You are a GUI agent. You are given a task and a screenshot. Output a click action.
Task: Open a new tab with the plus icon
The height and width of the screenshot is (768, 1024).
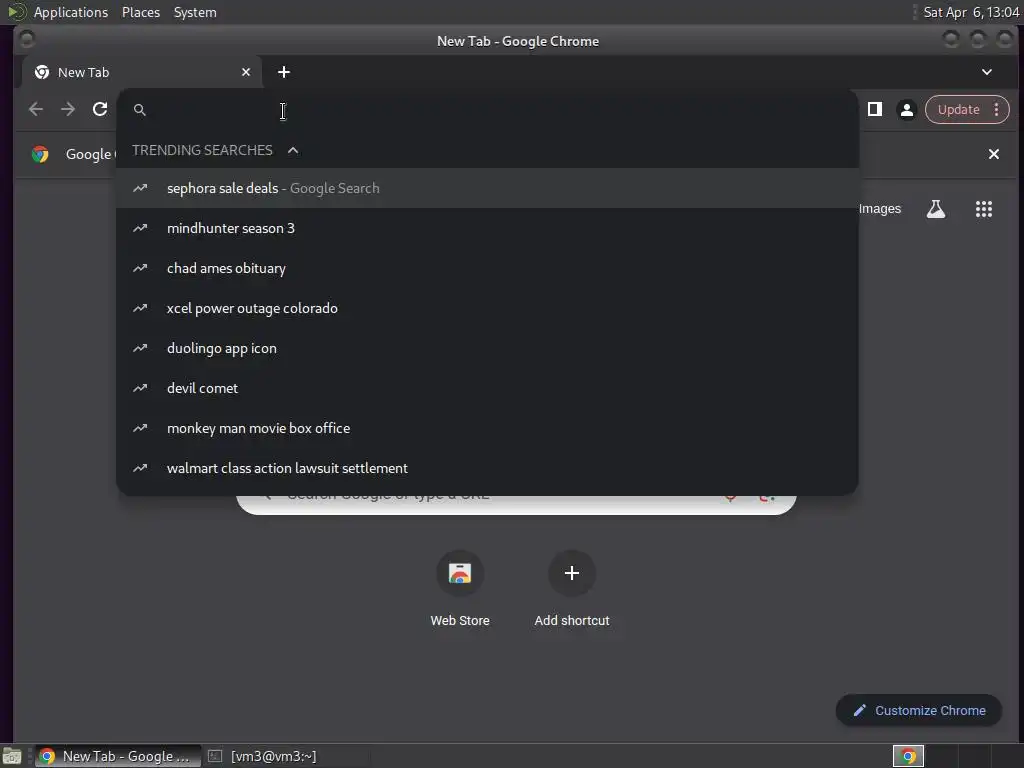[283, 72]
